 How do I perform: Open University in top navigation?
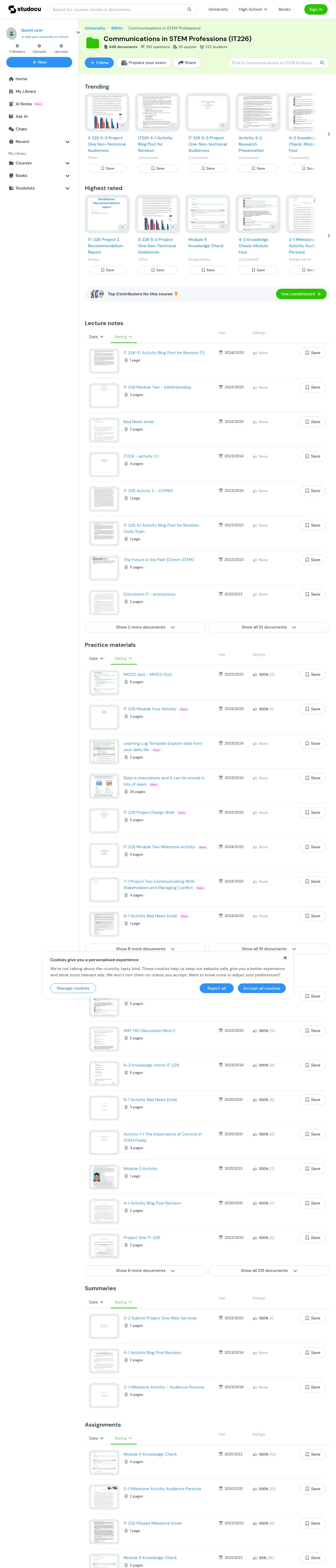(218, 10)
